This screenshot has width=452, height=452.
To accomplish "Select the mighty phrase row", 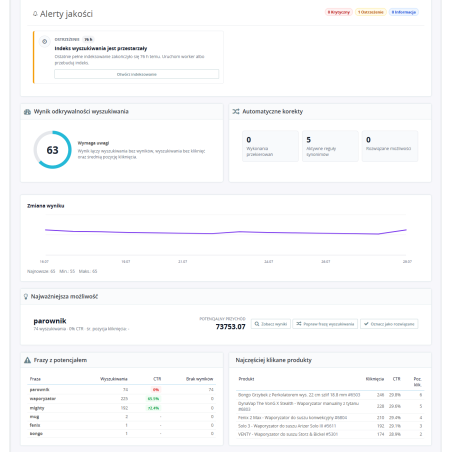I will coord(121,408).
